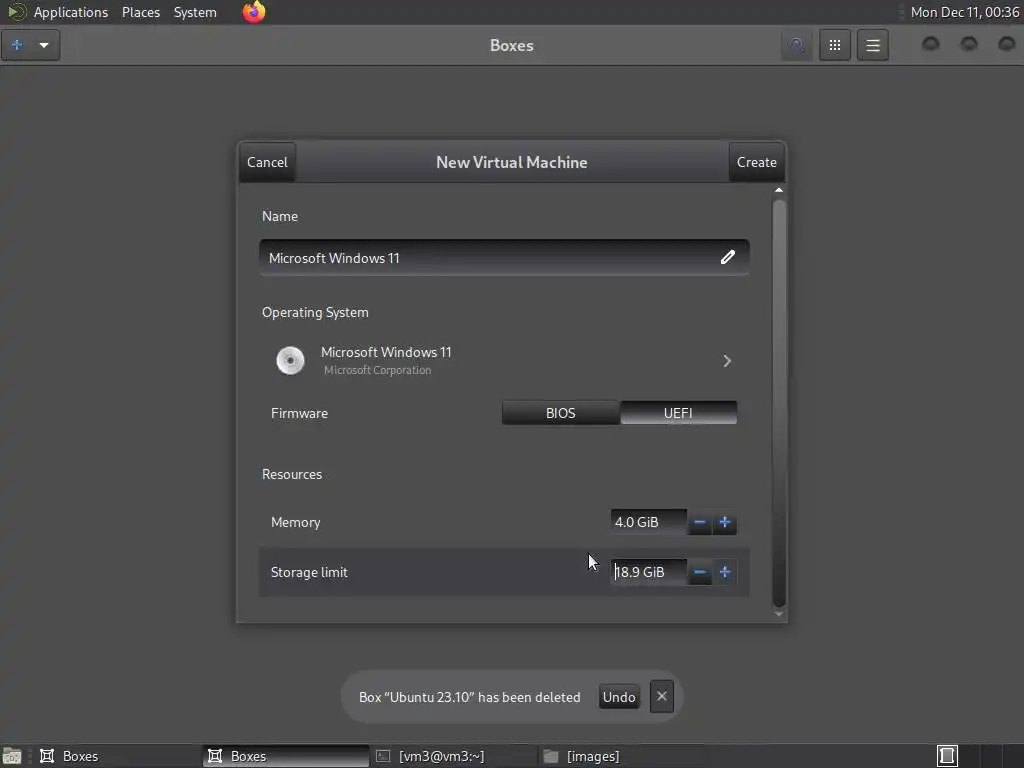This screenshot has width=1024, height=768.
Task: Open operating system chooser chevron
Action: point(727,361)
